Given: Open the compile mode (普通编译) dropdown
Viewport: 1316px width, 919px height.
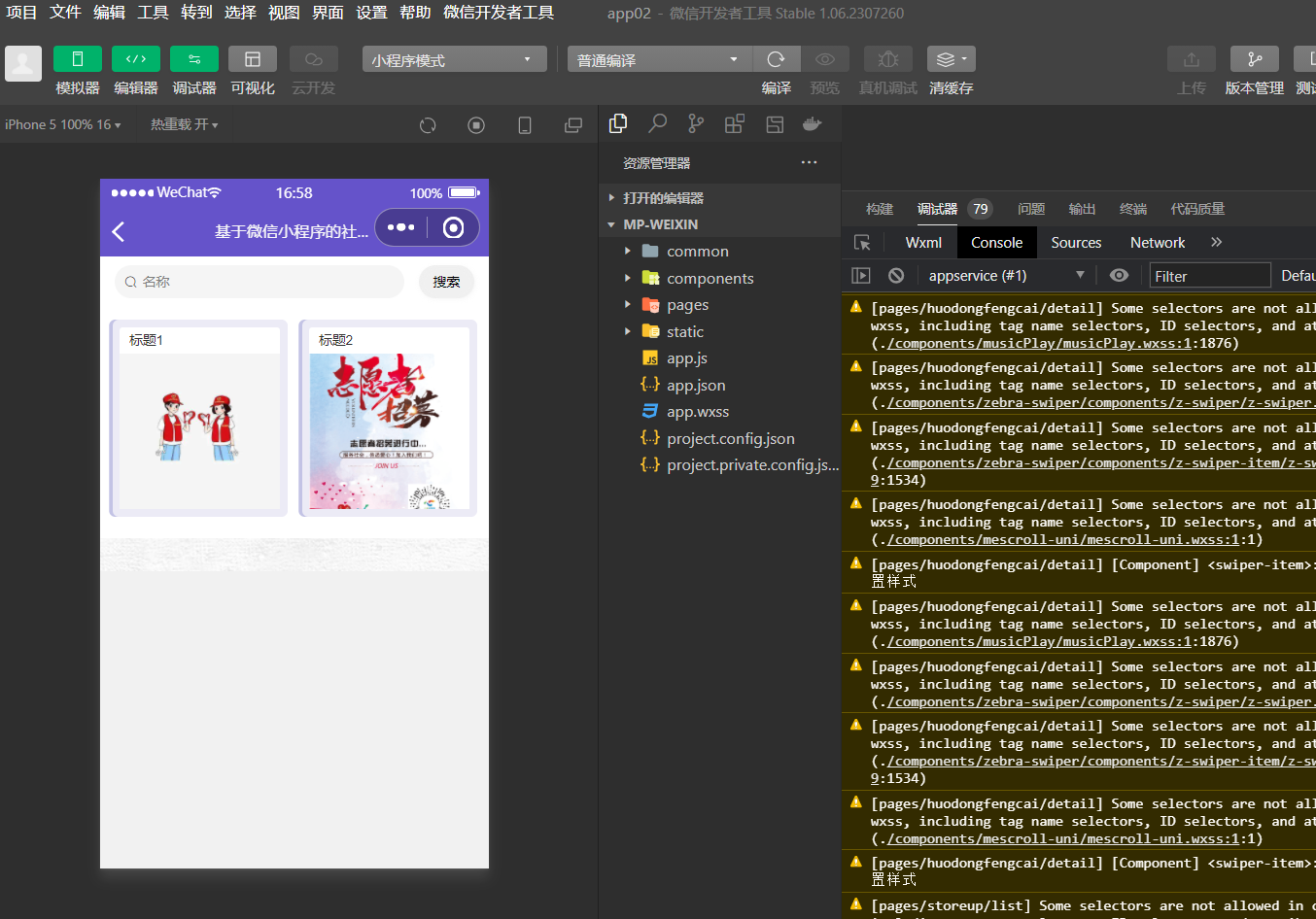Looking at the screenshot, I should 659,59.
